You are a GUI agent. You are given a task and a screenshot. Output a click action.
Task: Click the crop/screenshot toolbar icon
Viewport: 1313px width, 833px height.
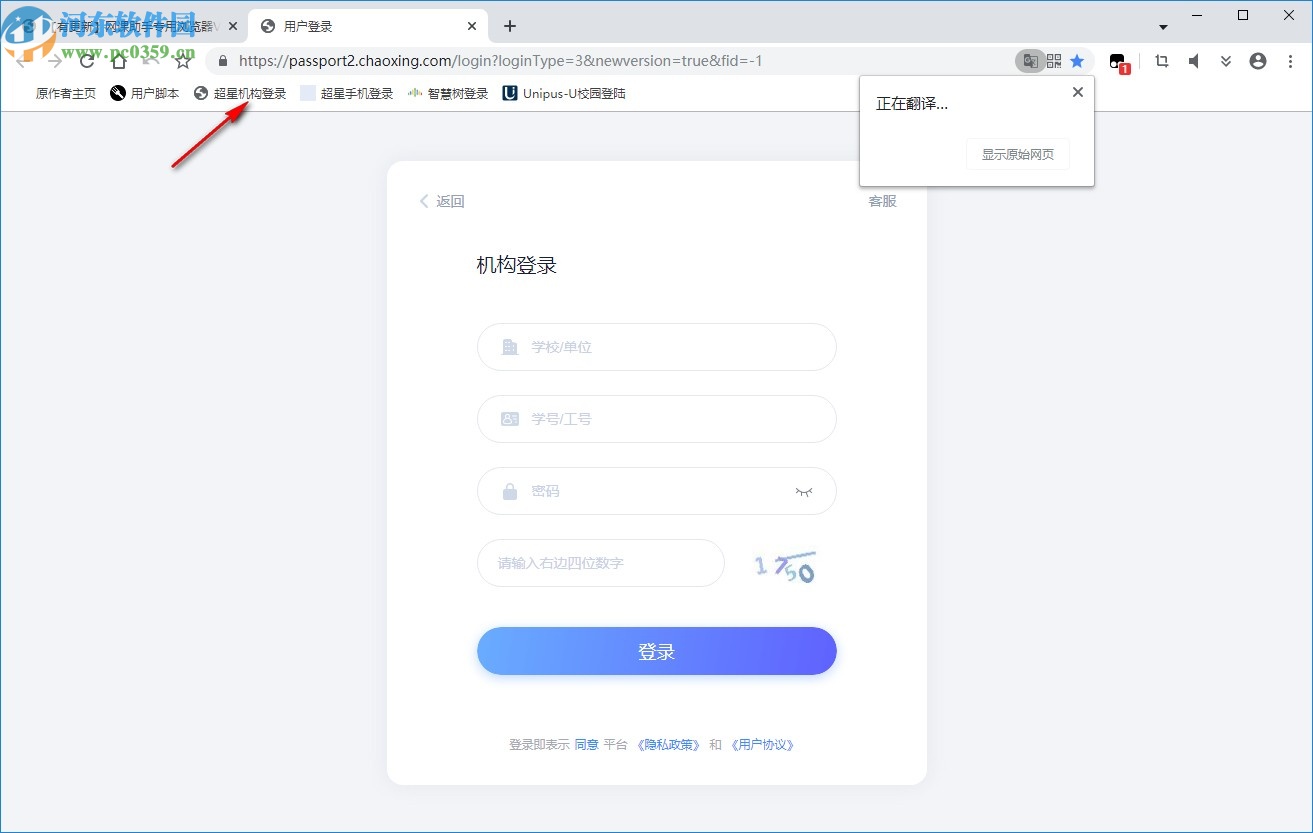click(x=1161, y=61)
